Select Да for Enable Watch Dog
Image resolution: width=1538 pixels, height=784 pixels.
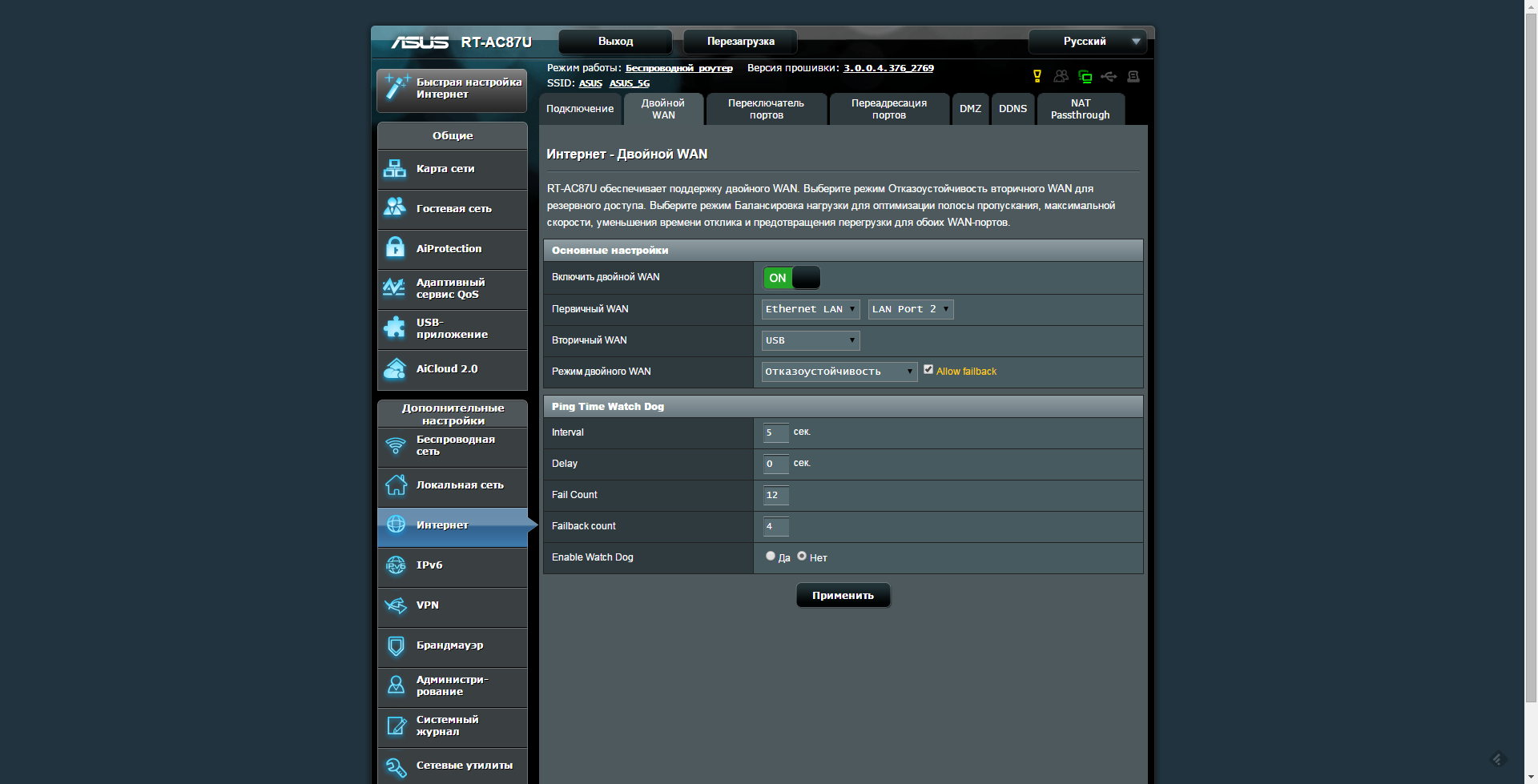[x=771, y=556]
